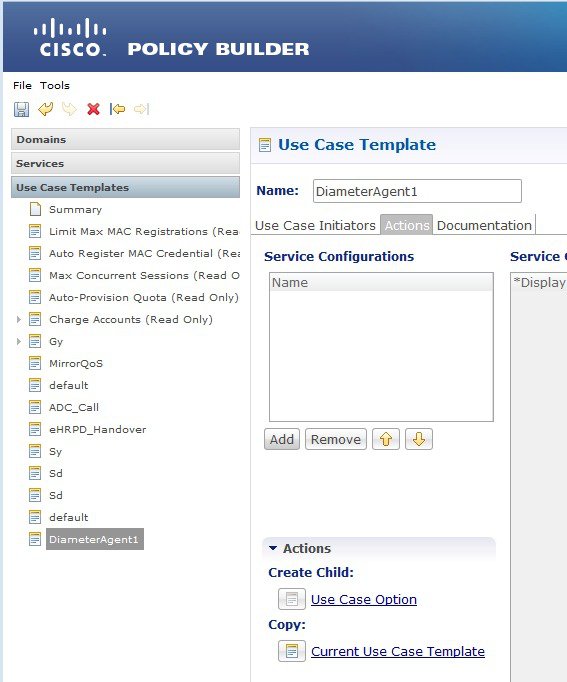Open the Use Case Option link
The width and height of the screenshot is (567, 682).
click(x=364, y=599)
